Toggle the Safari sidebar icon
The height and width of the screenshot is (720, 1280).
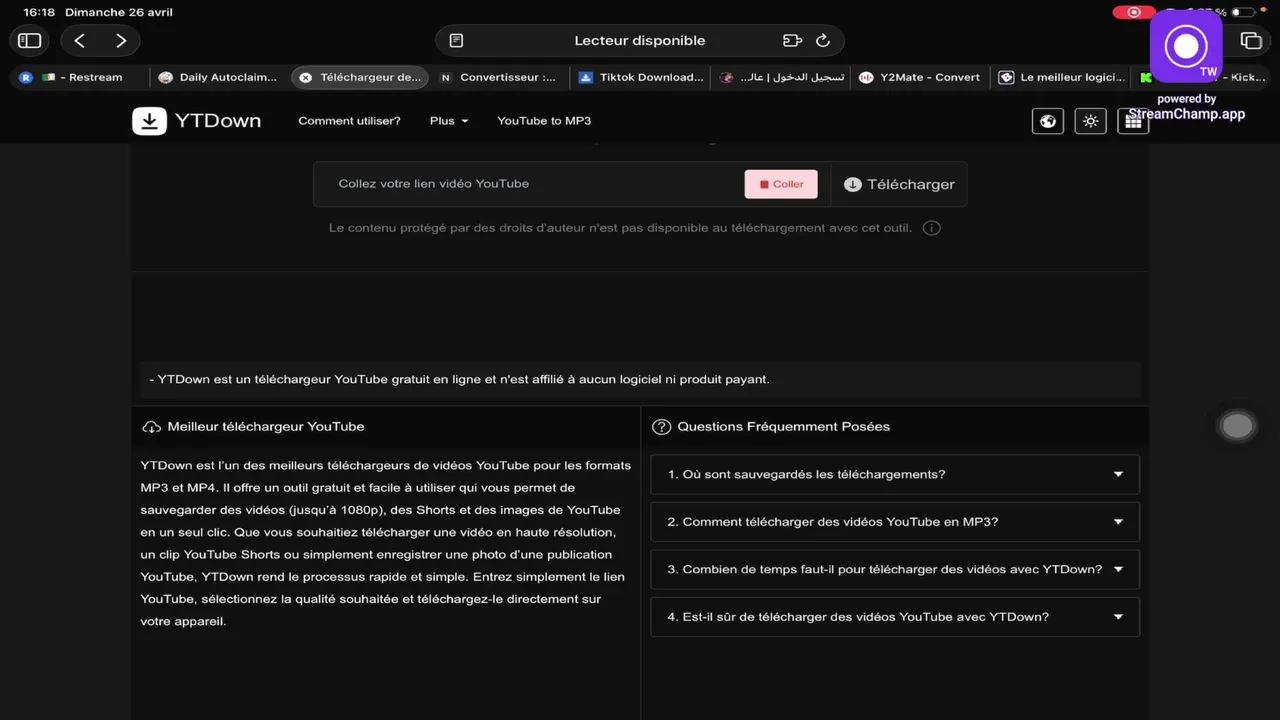30,41
